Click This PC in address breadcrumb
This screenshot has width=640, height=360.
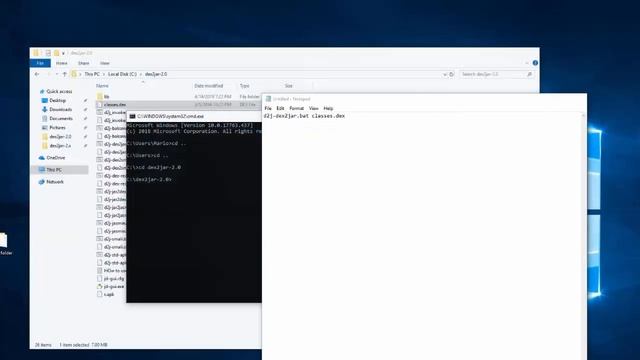(92, 74)
